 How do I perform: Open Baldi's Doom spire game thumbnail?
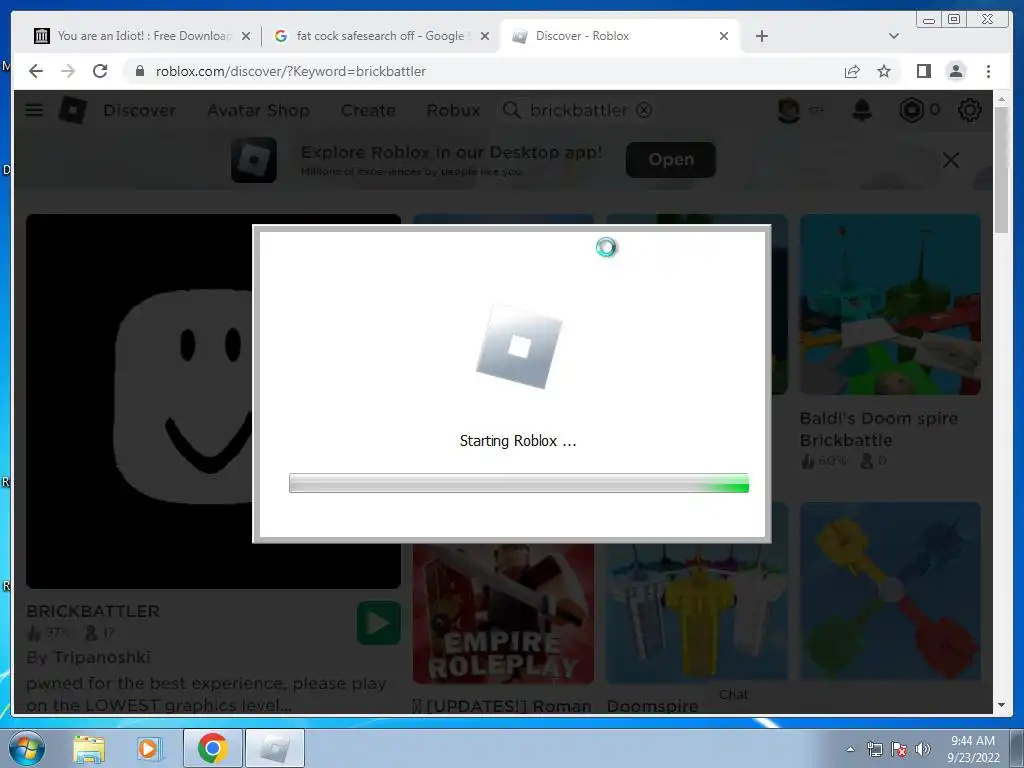tap(890, 304)
